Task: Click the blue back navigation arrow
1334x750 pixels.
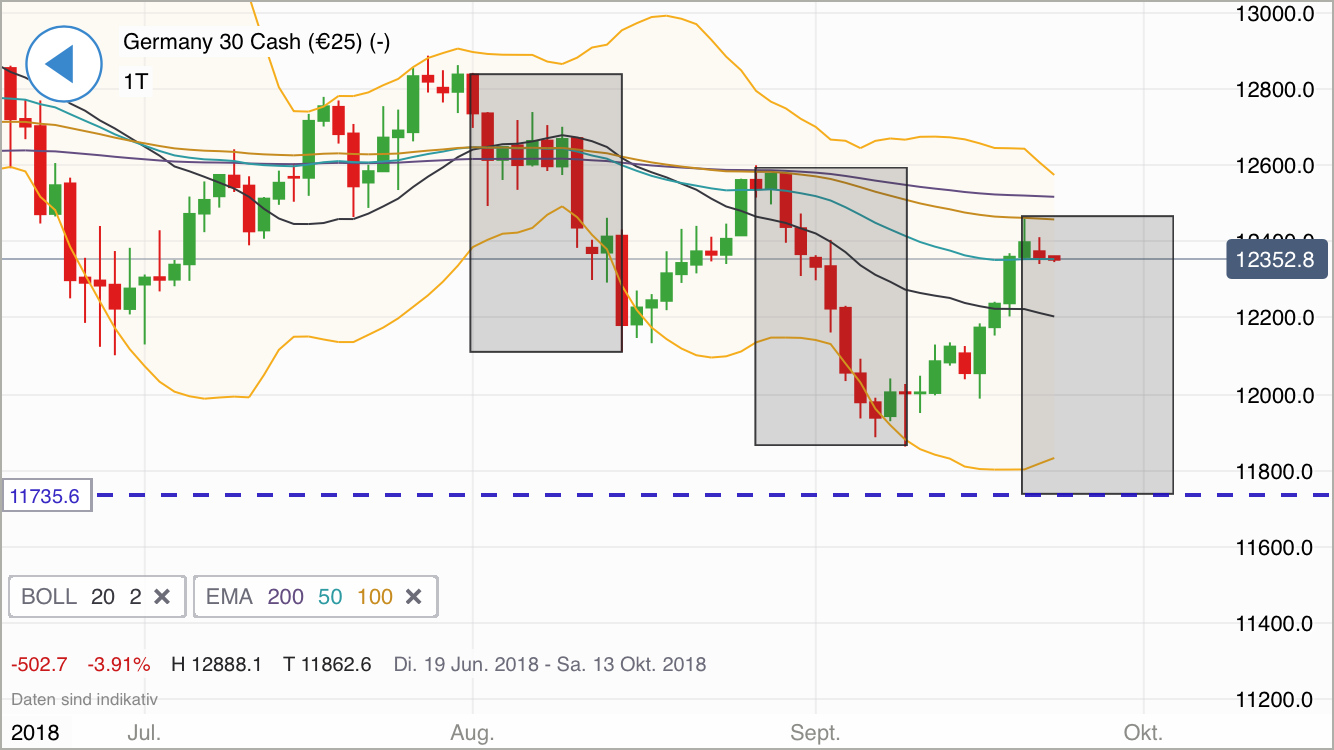Action: 64,64
